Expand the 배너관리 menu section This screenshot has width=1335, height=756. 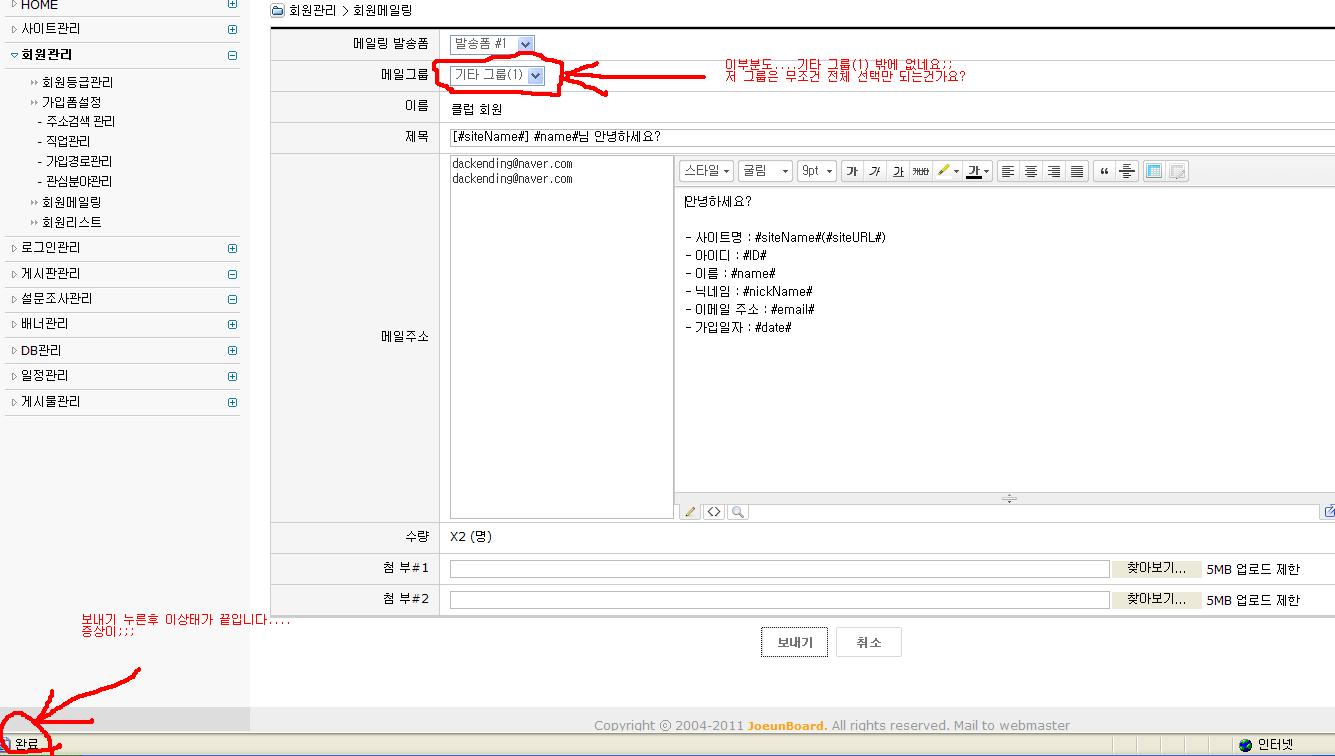(x=232, y=325)
